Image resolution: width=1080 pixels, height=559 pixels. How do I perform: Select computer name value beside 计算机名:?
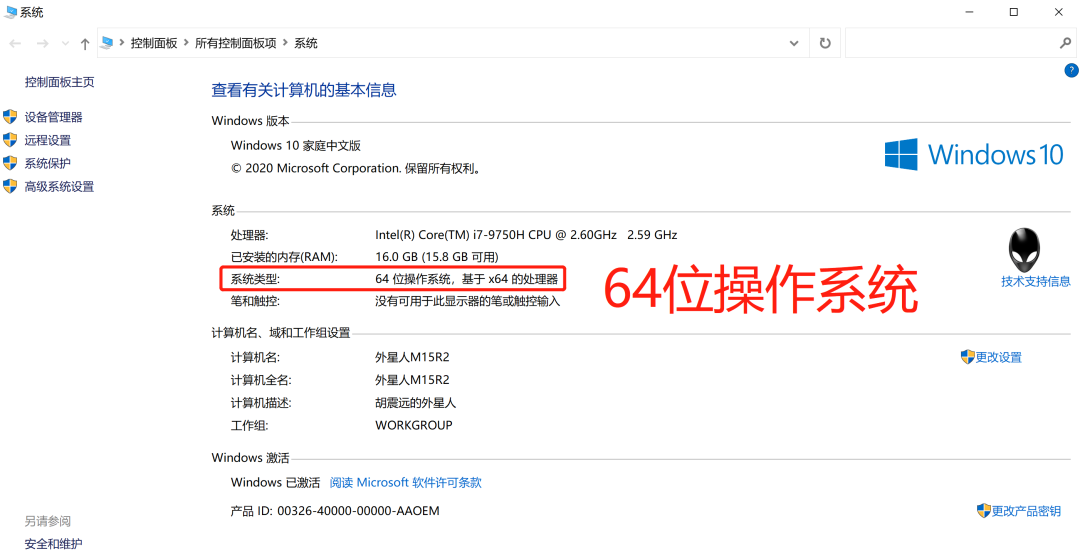pos(412,357)
